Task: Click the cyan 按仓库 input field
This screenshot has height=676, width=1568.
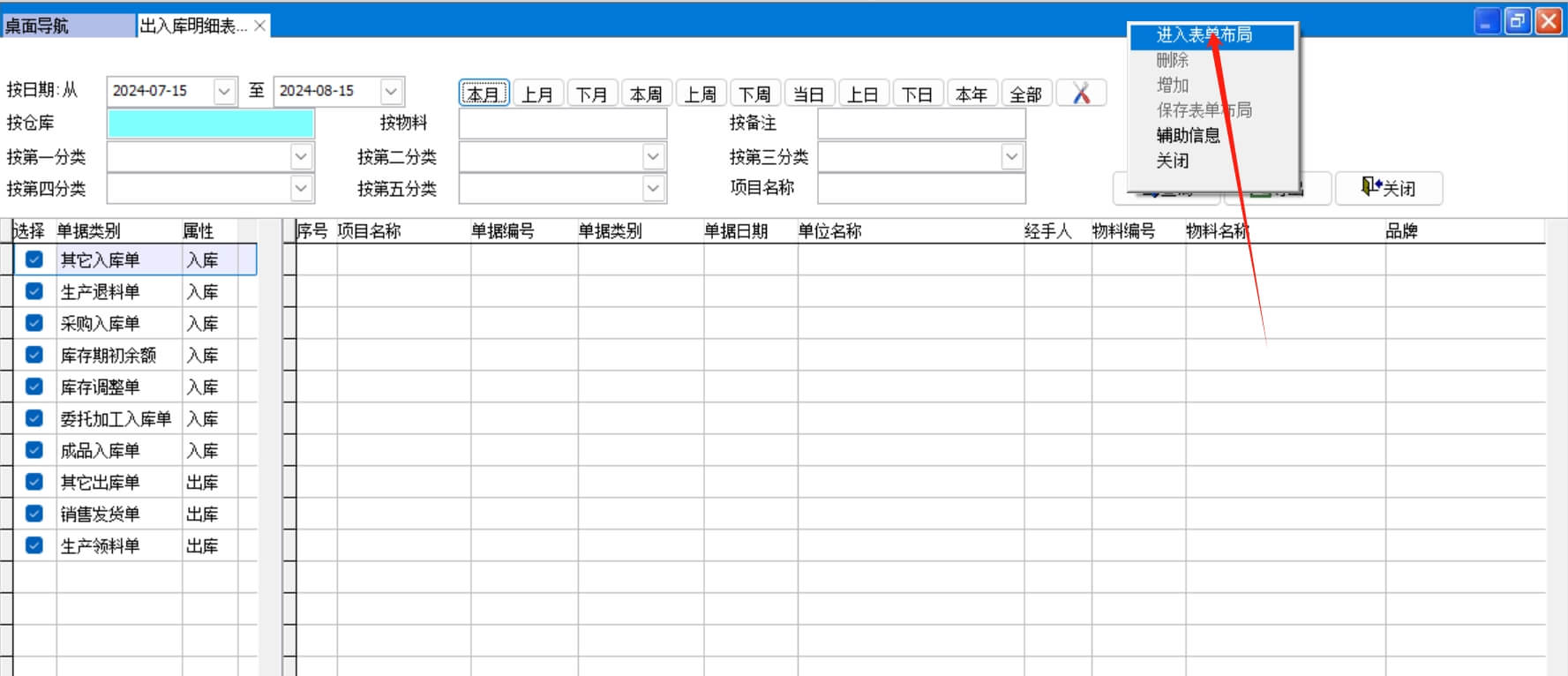Action: pos(210,124)
